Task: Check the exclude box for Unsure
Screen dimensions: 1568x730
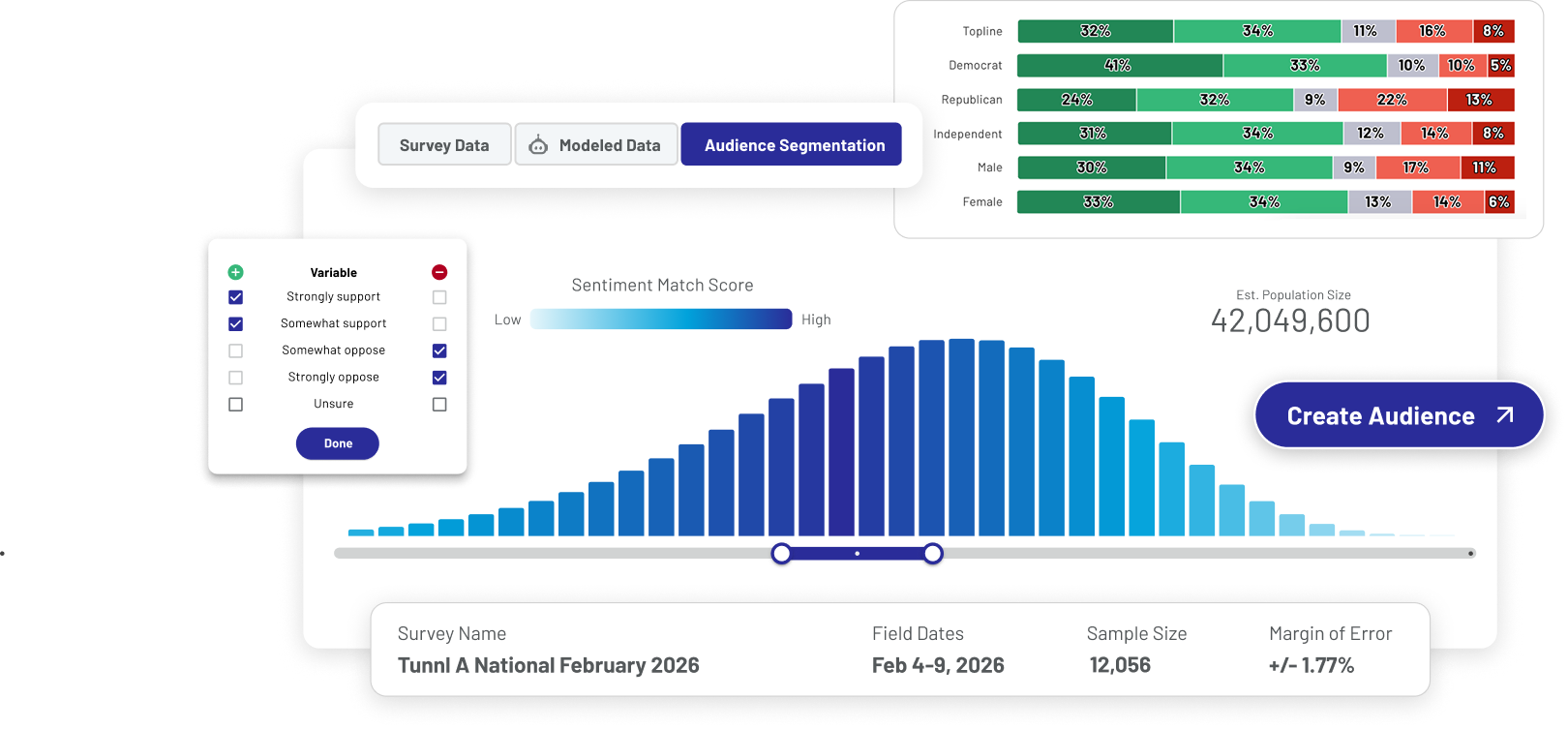Action: tap(439, 404)
